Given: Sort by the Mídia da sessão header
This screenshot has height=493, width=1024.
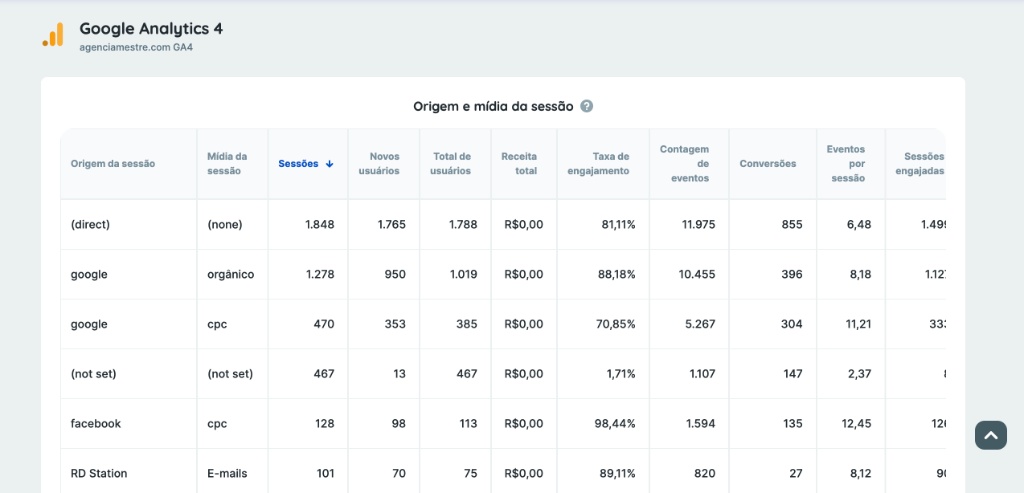Looking at the screenshot, I should tap(227, 164).
